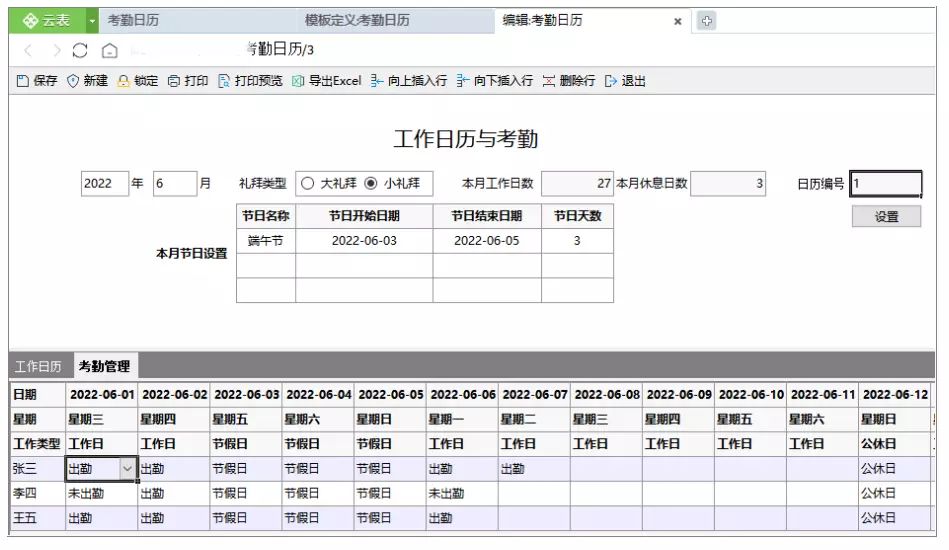Open the 工作日历 sheet tab
The image size is (949, 550).
38,367
